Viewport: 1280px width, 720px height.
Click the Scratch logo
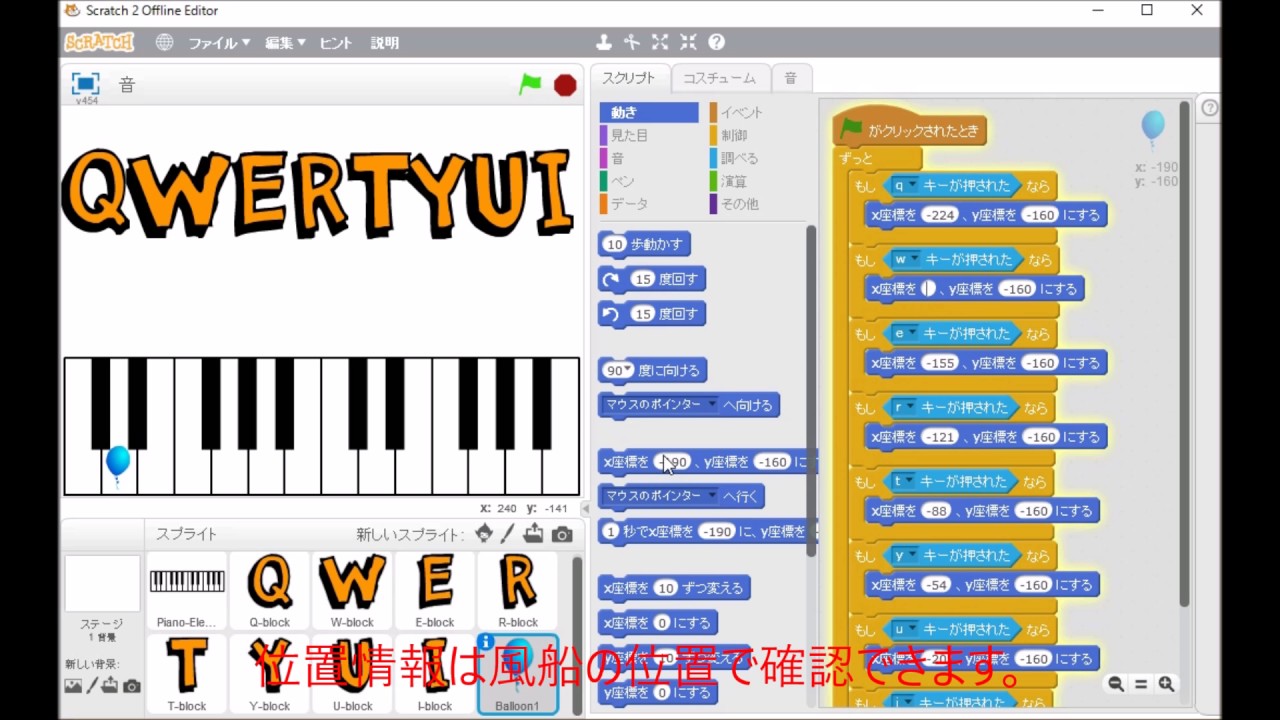99,42
